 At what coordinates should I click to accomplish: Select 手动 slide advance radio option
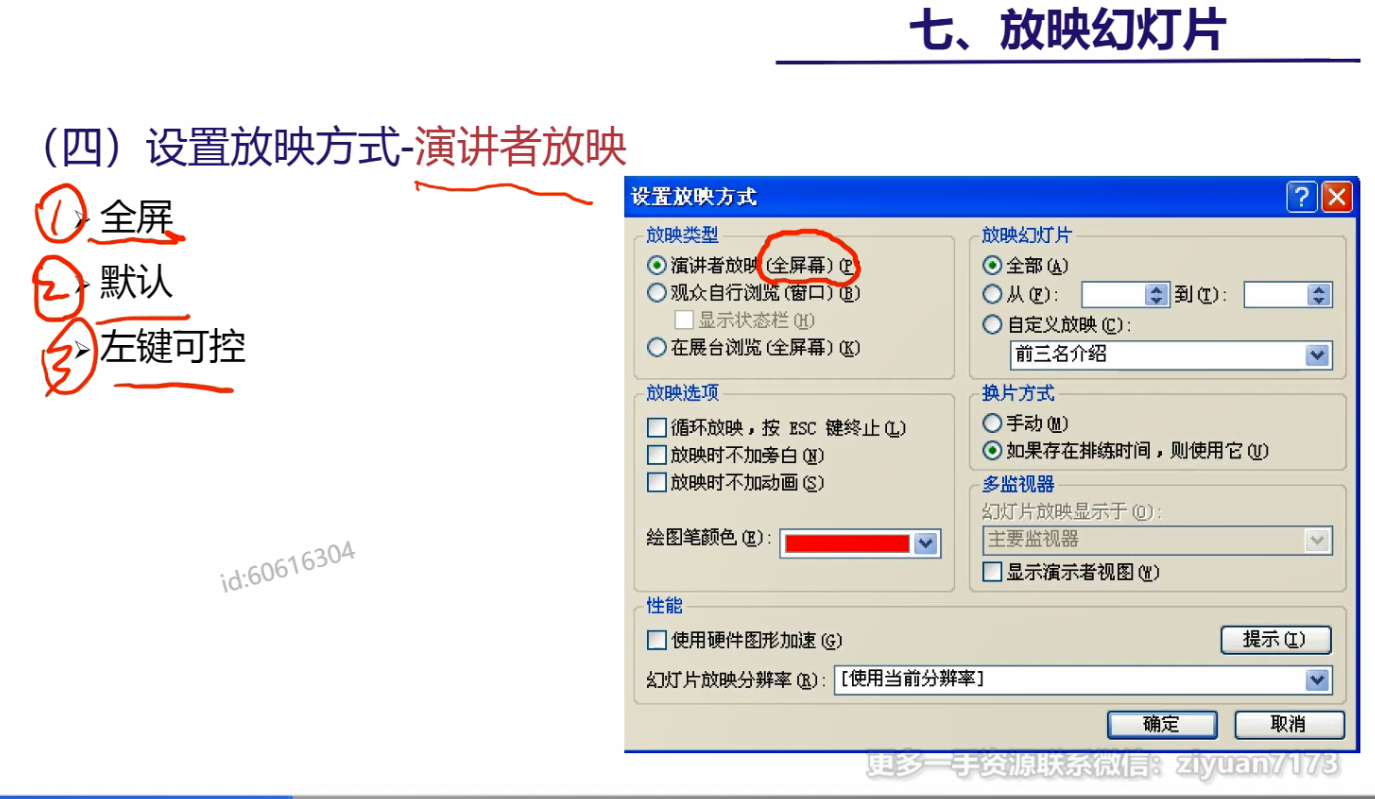pyautogui.click(x=992, y=424)
